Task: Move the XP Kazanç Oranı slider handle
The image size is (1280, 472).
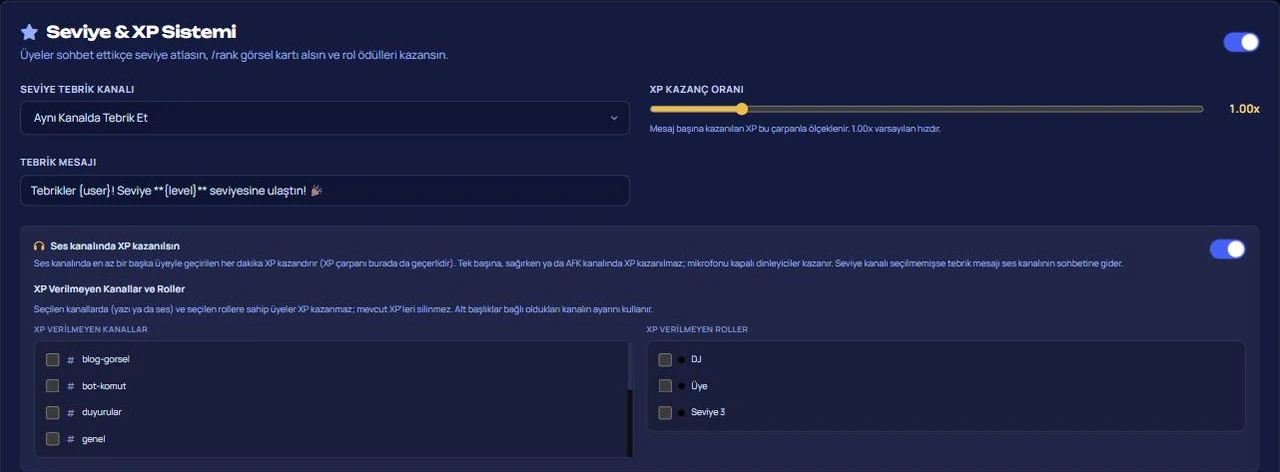Action: [x=742, y=109]
